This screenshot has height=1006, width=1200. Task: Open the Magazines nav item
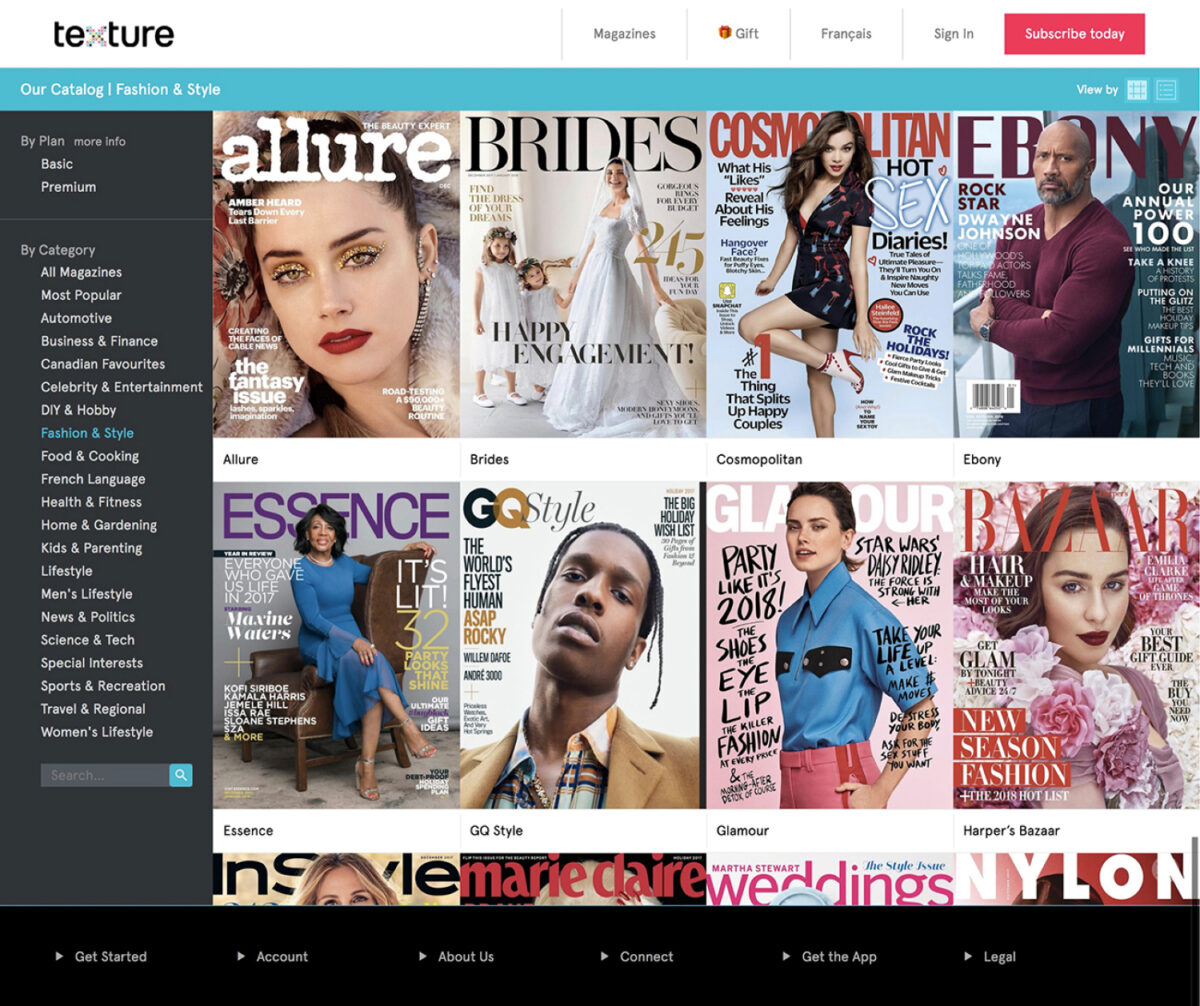[625, 34]
